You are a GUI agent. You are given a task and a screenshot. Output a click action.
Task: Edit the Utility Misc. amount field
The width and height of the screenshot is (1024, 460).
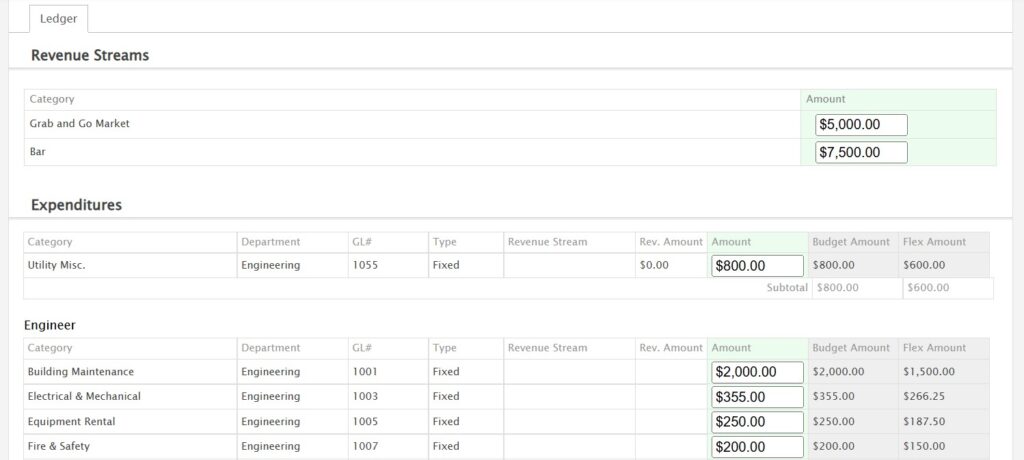[x=757, y=266]
